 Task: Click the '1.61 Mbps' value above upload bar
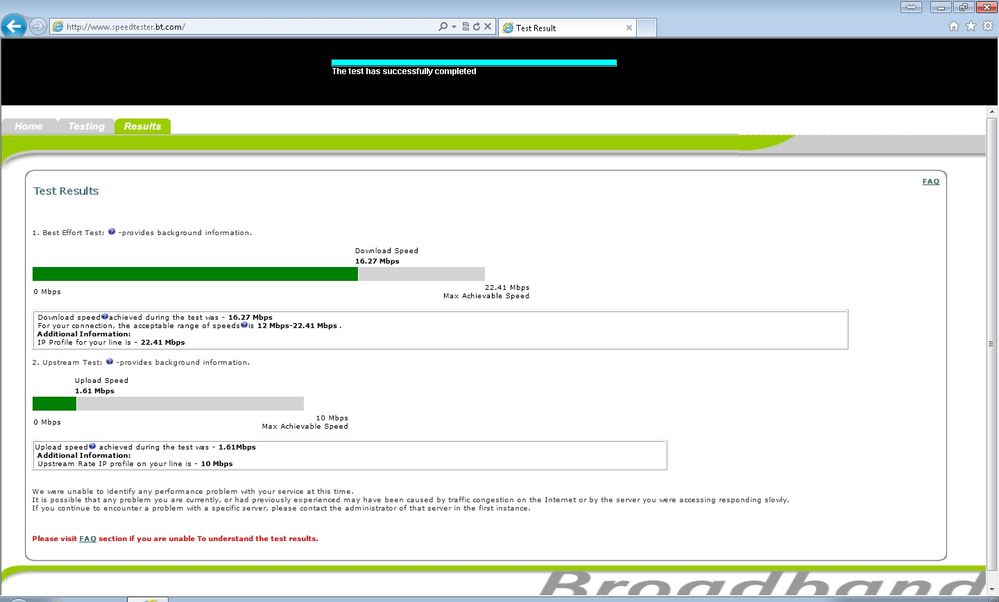pyautogui.click(x=94, y=391)
